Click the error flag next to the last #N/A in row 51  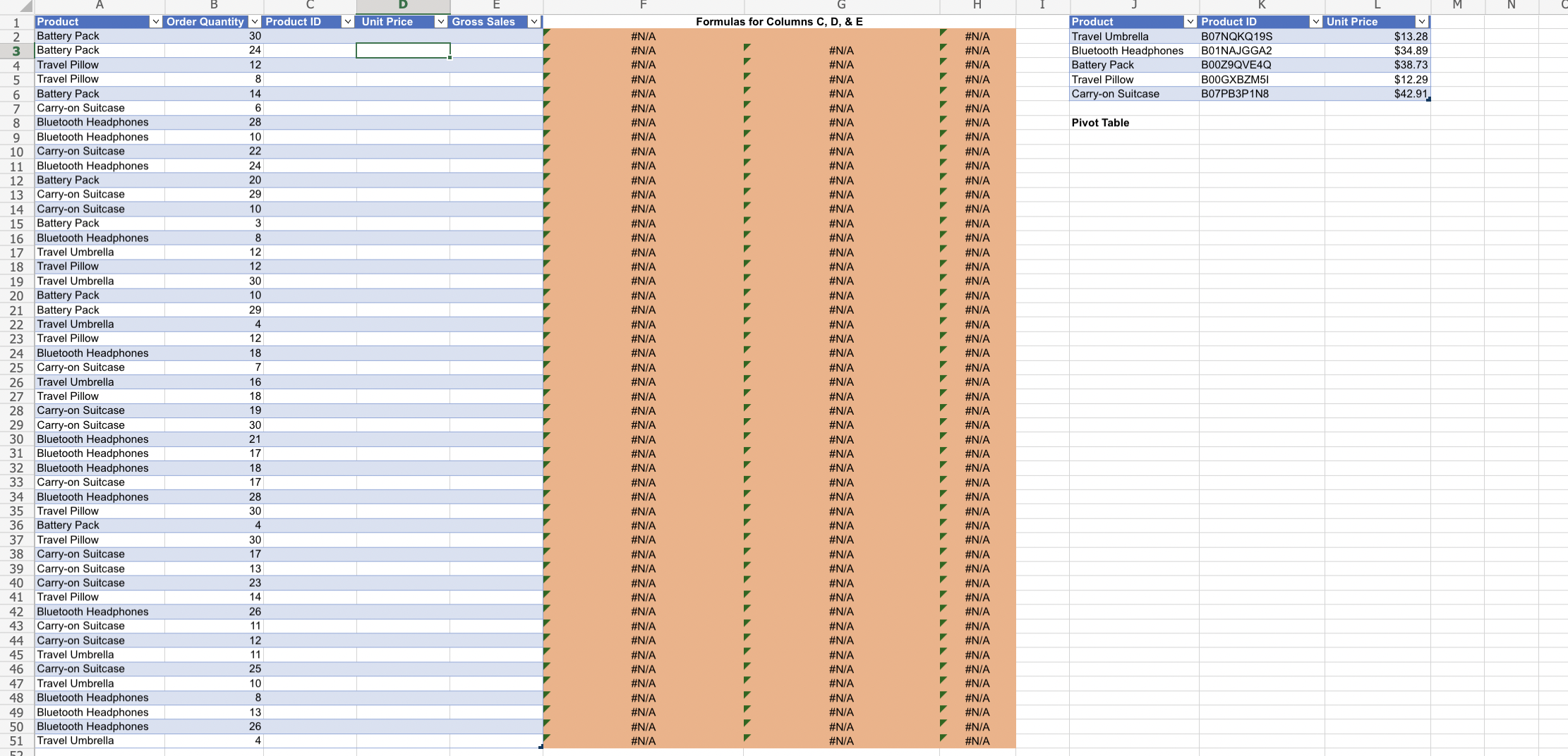pyautogui.click(x=943, y=737)
